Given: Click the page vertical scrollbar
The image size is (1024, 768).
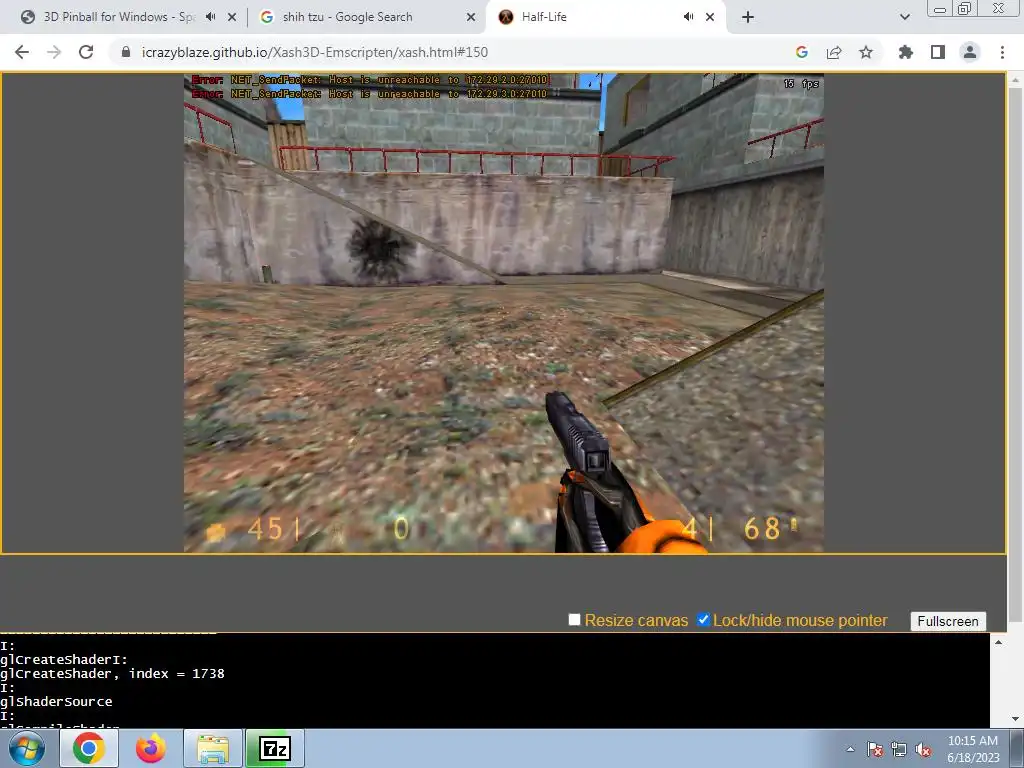Looking at the screenshot, I should tap(1016, 353).
